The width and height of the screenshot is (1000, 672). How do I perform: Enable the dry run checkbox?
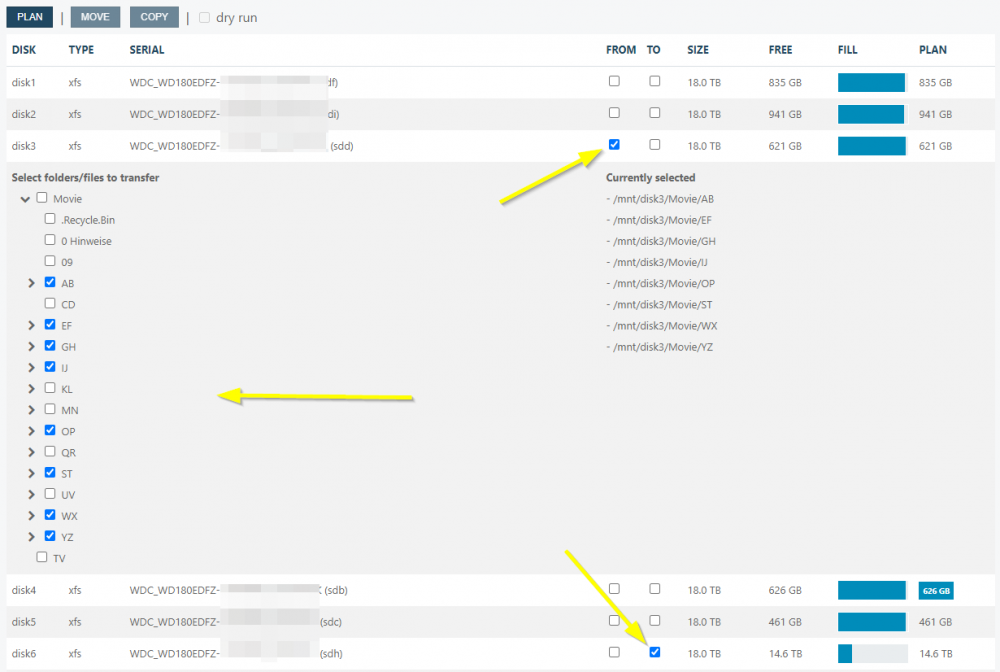click(204, 17)
